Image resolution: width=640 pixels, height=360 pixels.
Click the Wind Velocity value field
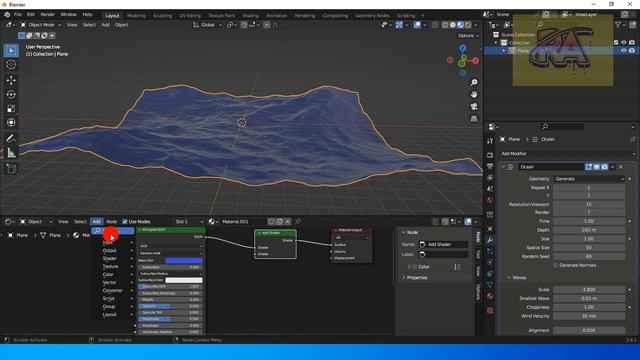[589, 316]
